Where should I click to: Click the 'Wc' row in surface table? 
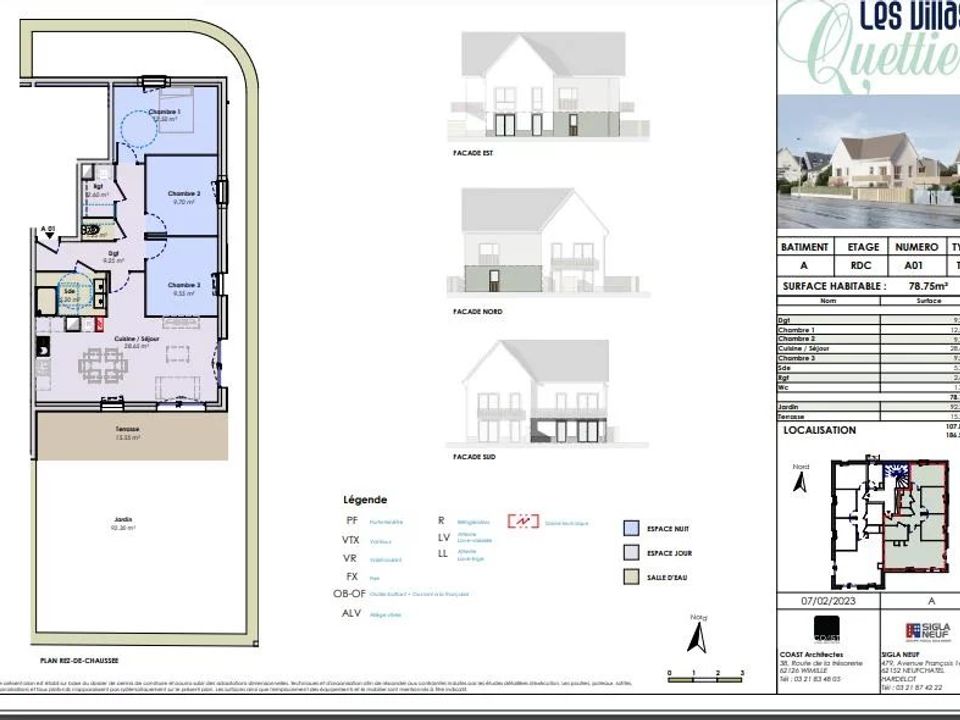click(869, 388)
